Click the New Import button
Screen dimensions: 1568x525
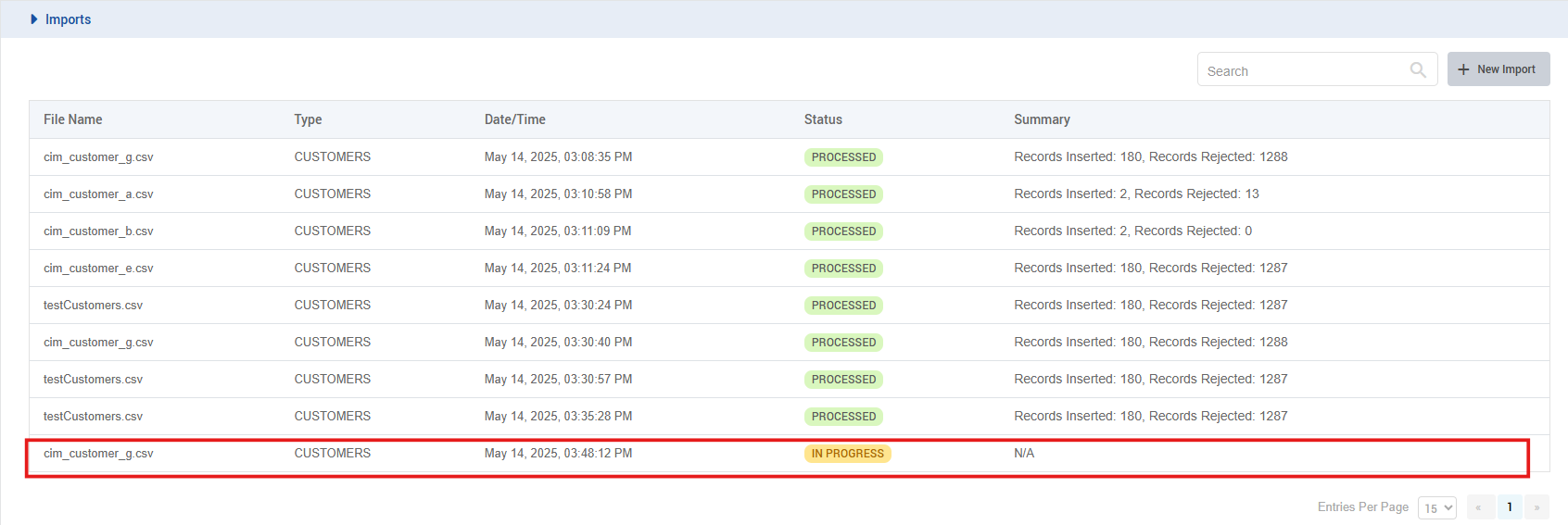[x=1498, y=69]
